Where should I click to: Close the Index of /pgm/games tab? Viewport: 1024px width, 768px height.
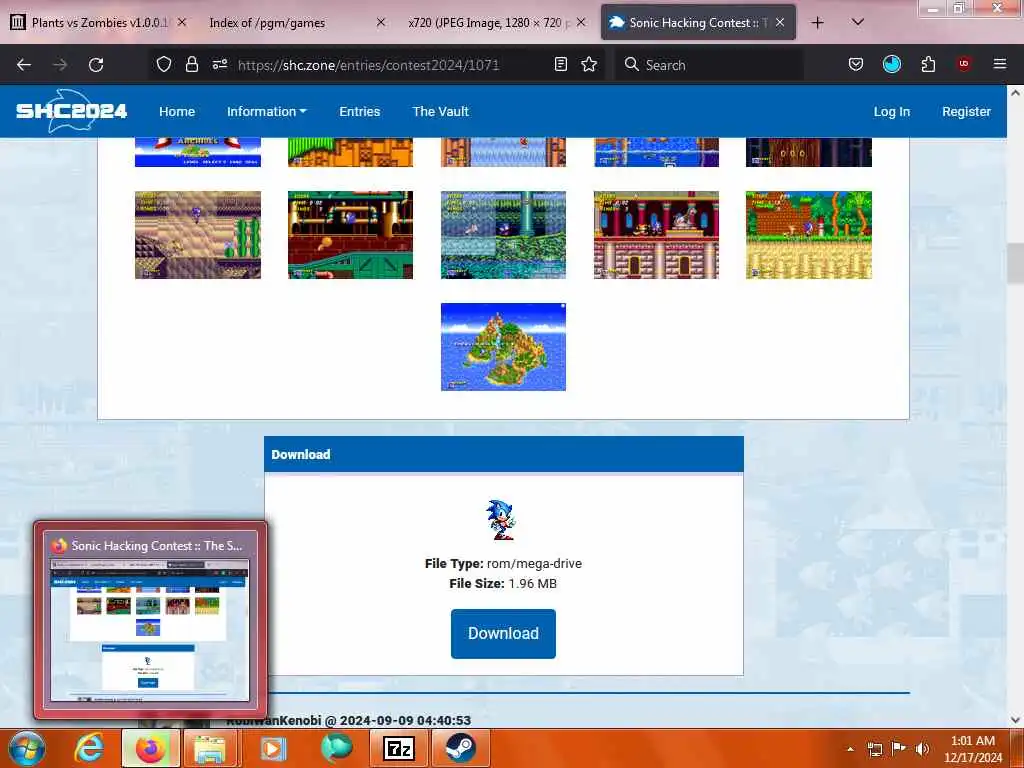[x=381, y=22]
